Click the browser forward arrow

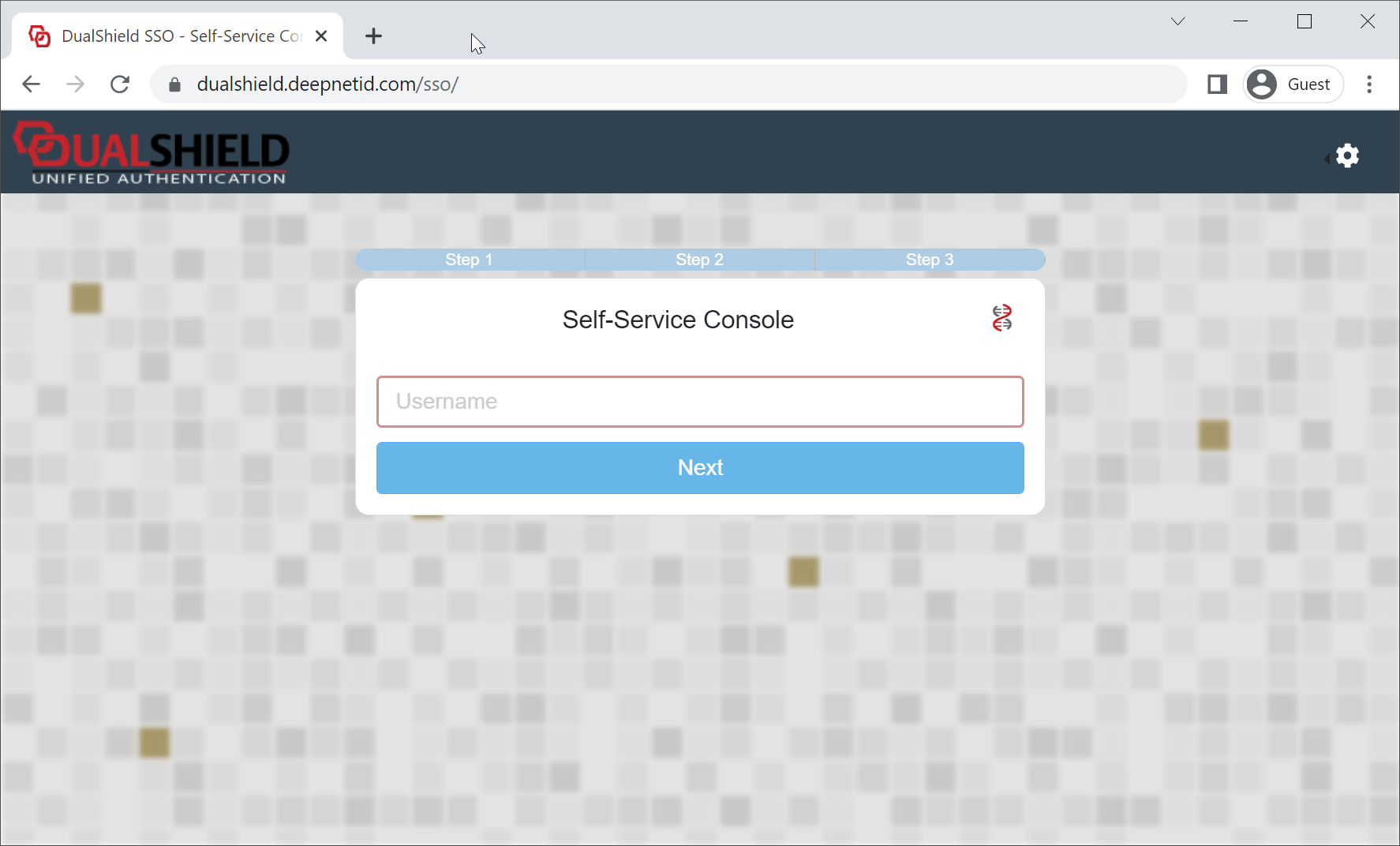pos(76,84)
